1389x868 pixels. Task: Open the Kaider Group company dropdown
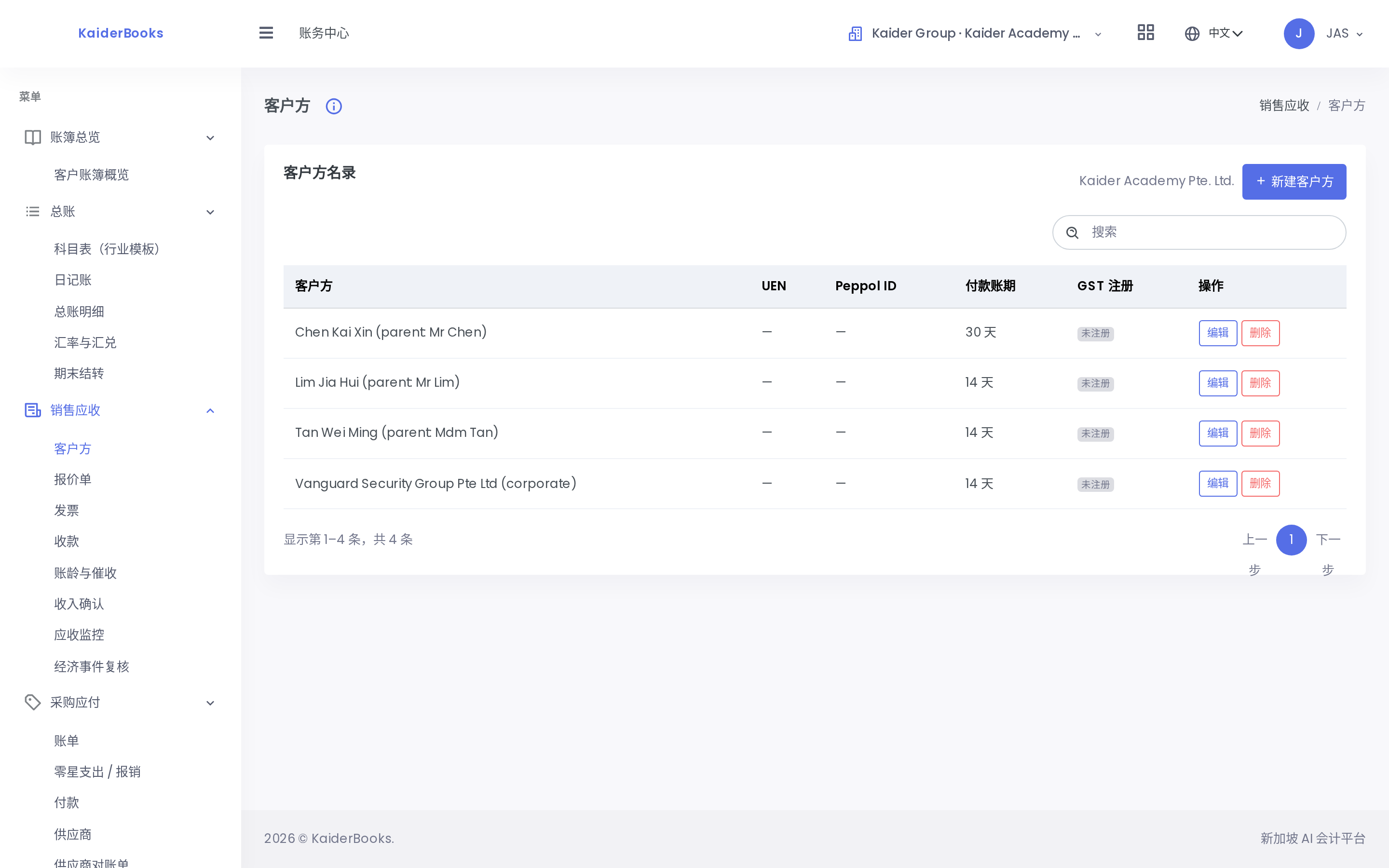[975, 34]
